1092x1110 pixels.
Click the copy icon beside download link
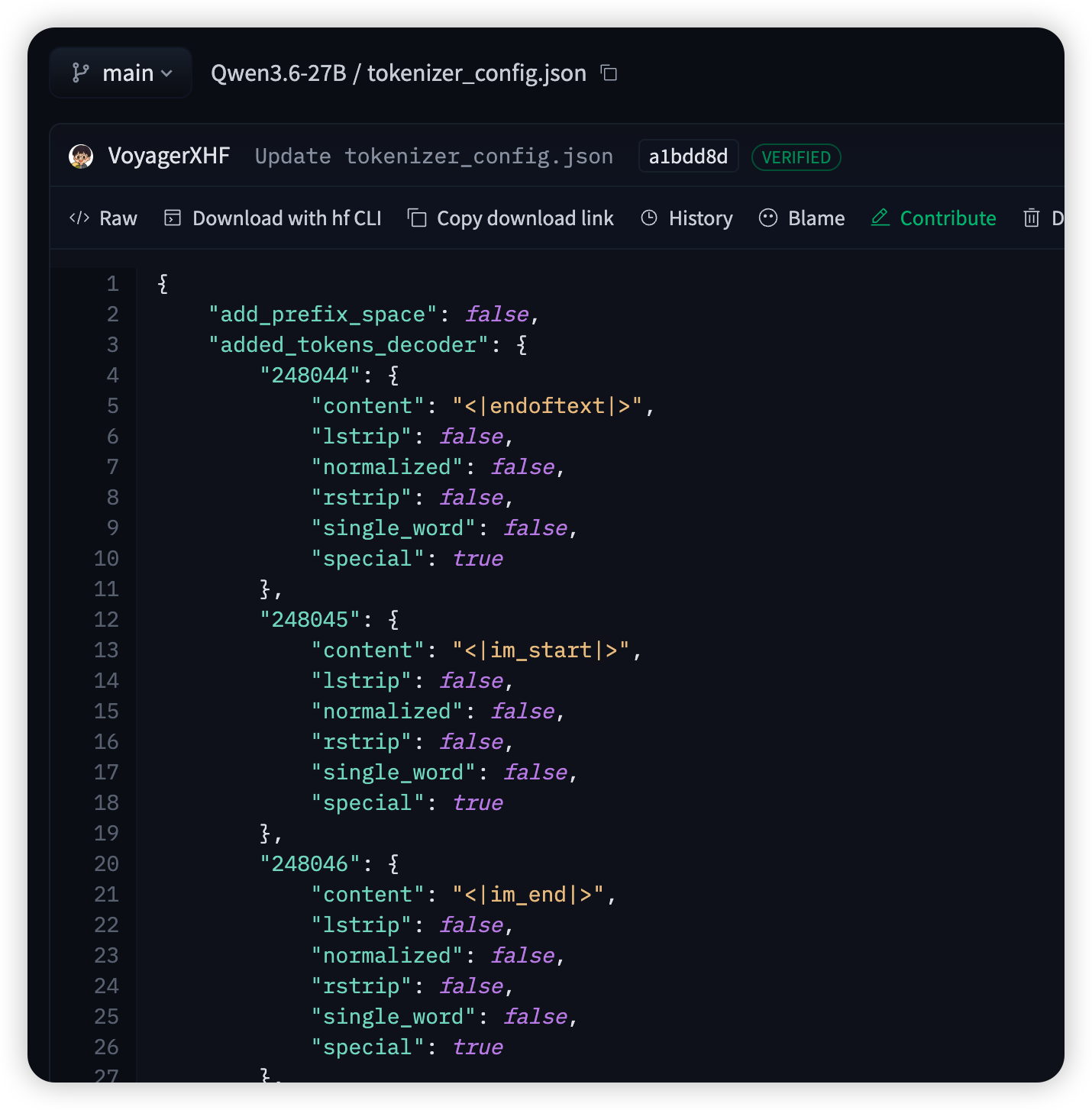pos(417,218)
